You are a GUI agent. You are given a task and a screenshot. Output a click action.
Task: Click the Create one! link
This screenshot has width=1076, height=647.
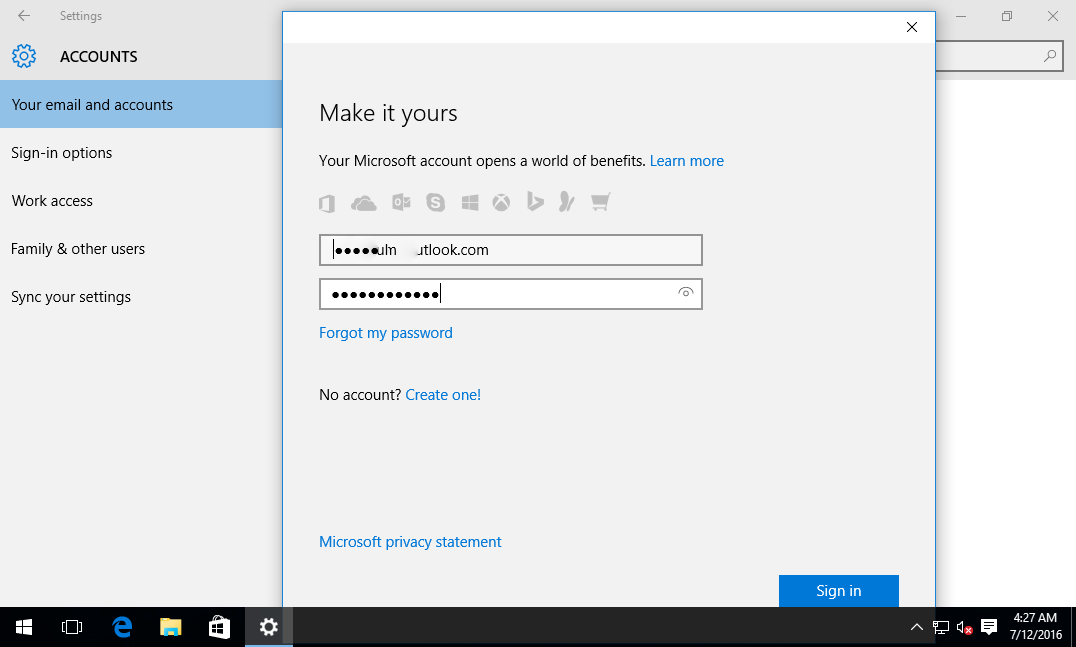tap(443, 395)
